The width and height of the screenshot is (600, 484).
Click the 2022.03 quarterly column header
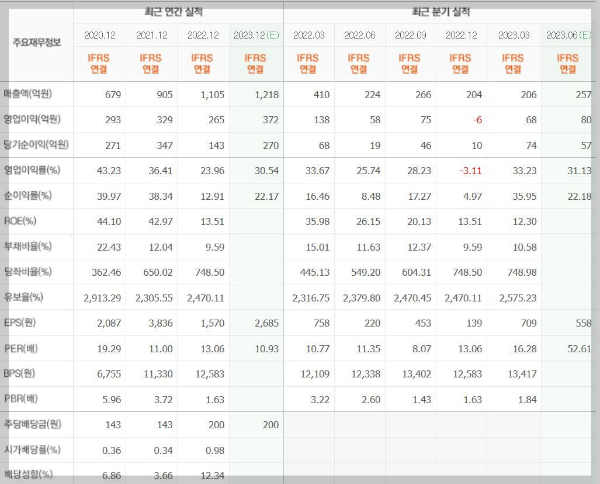pyautogui.click(x=309, y=35)
